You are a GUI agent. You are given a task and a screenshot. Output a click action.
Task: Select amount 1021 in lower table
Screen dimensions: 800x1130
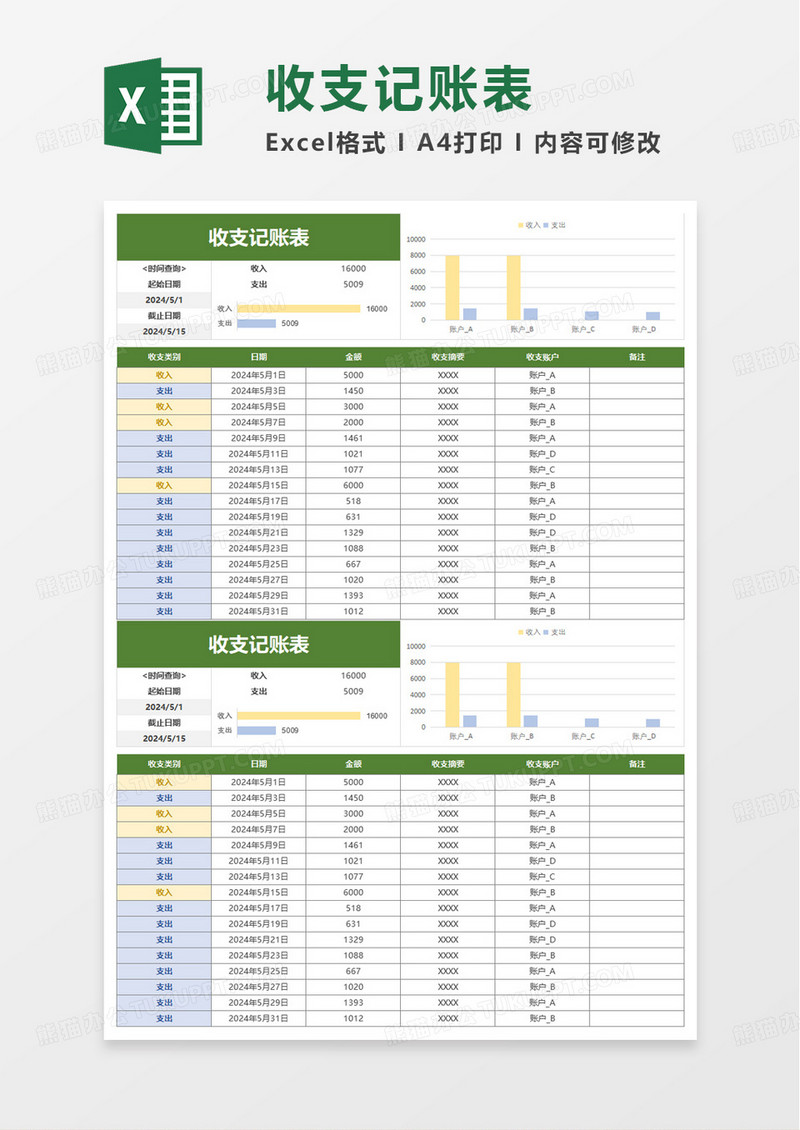[353, 861]
